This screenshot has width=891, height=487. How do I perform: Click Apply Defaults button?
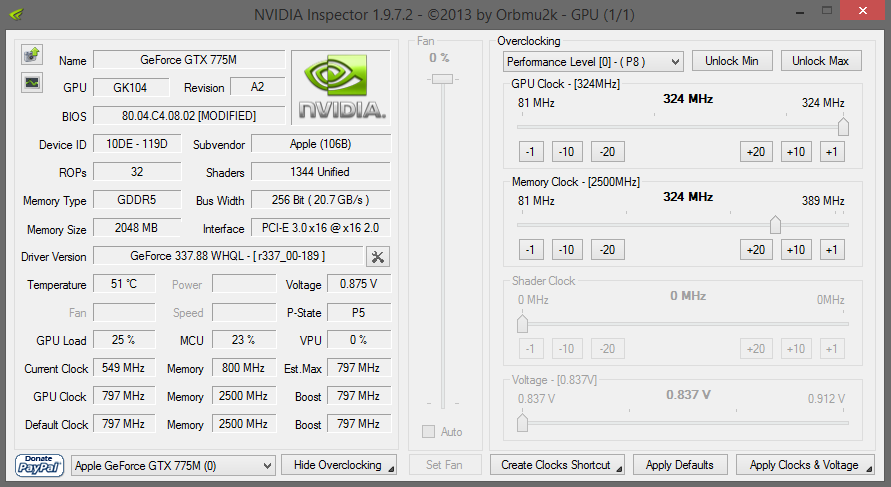(x=680, y=465)
